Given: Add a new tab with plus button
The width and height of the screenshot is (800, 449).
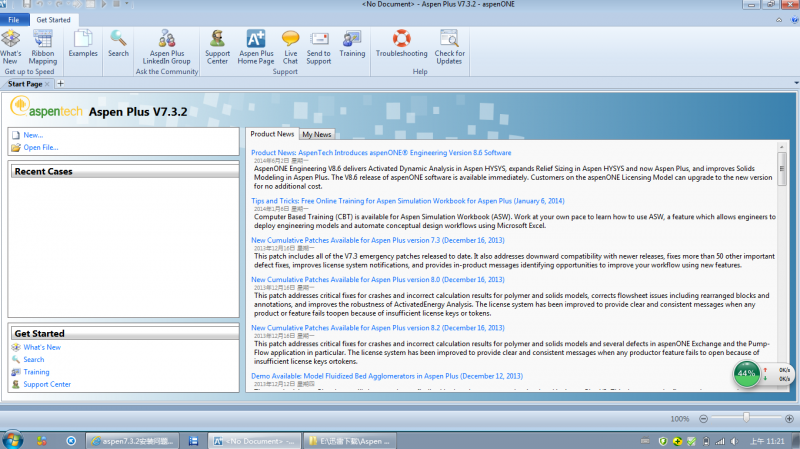Looking at the screenshot, I should [60, 84].
